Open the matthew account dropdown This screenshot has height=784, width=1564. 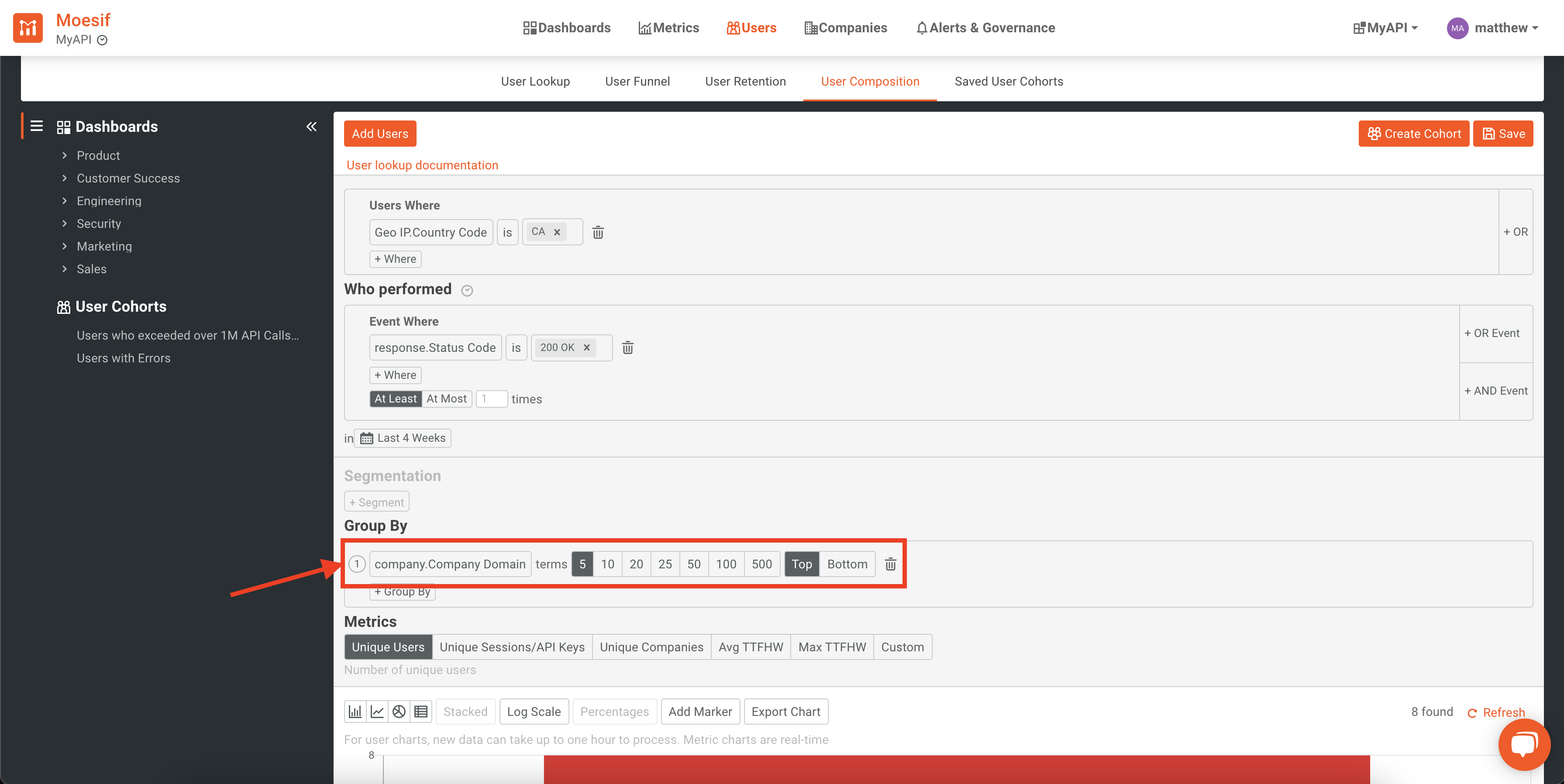click(1506, 28)
